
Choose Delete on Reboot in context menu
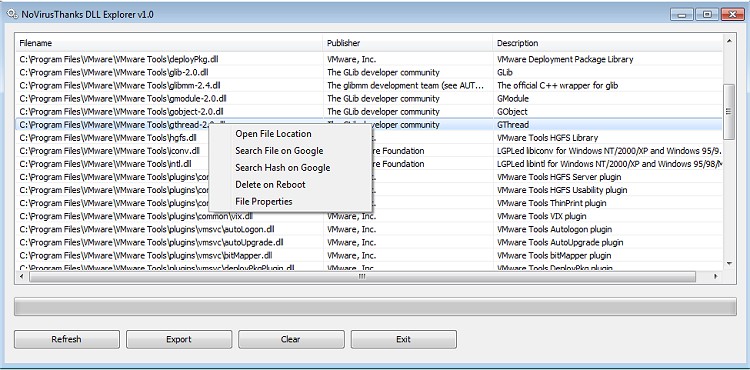(x=270, y=185)
